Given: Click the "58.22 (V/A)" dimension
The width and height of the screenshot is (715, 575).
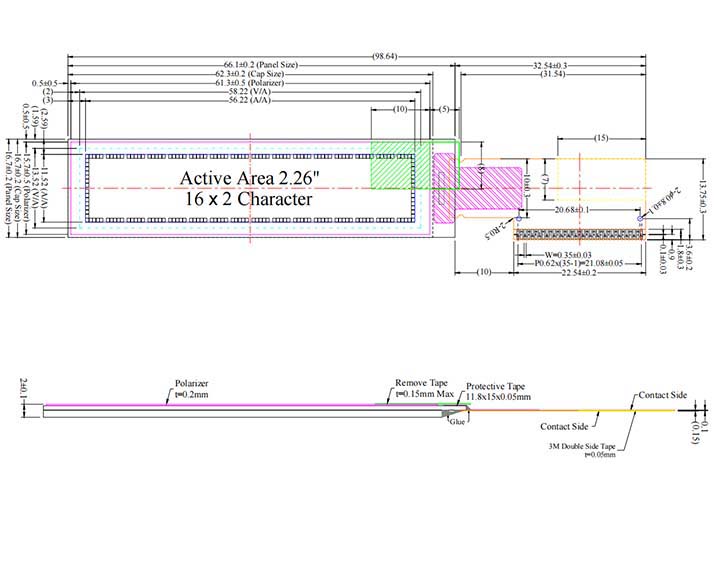Looking at the screenshot, I should point(249,91).
